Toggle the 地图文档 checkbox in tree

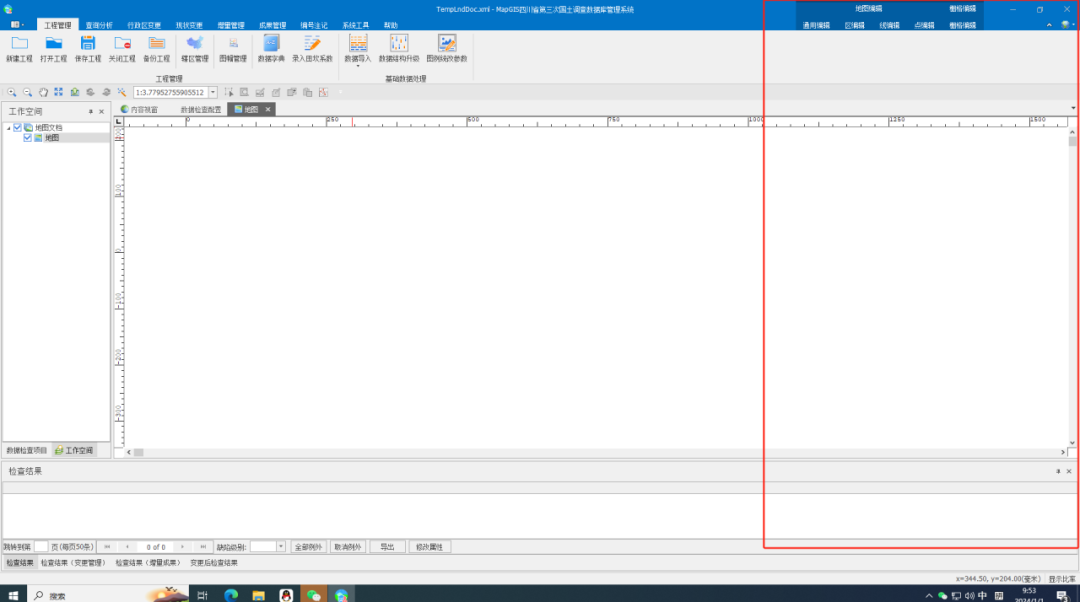point(18,128)
